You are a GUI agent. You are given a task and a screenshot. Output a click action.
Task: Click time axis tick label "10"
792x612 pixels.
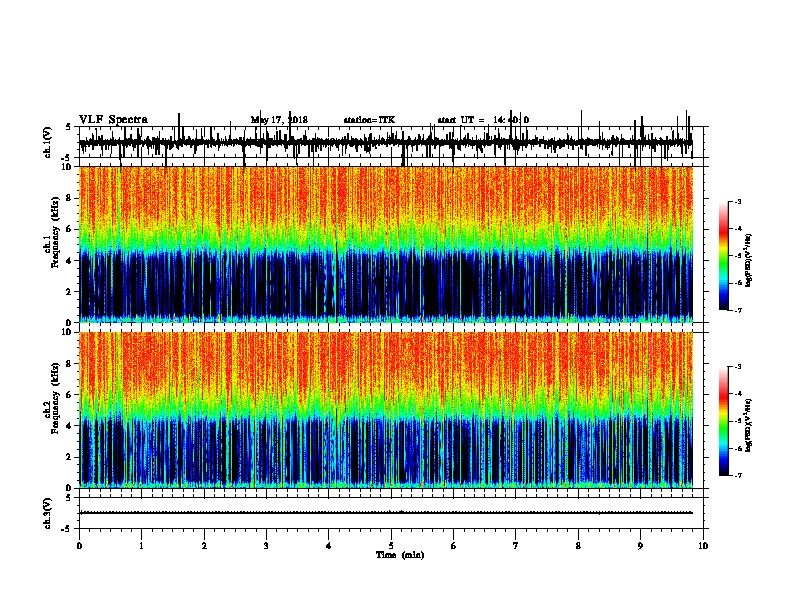tap(703, 546)
